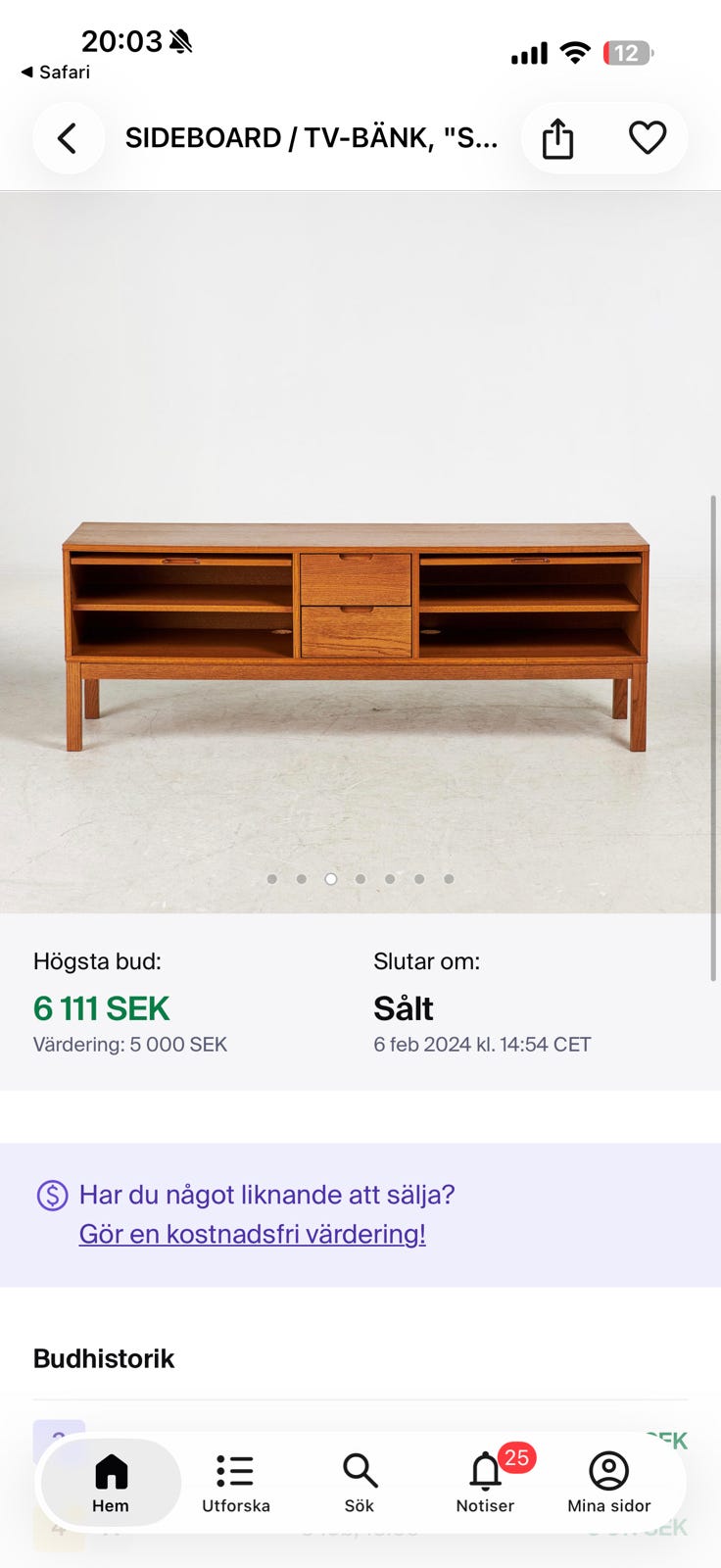This screenshot has height=1568, width=721.
Task: Tap the dollar valuation icon
Action: 52,1196
